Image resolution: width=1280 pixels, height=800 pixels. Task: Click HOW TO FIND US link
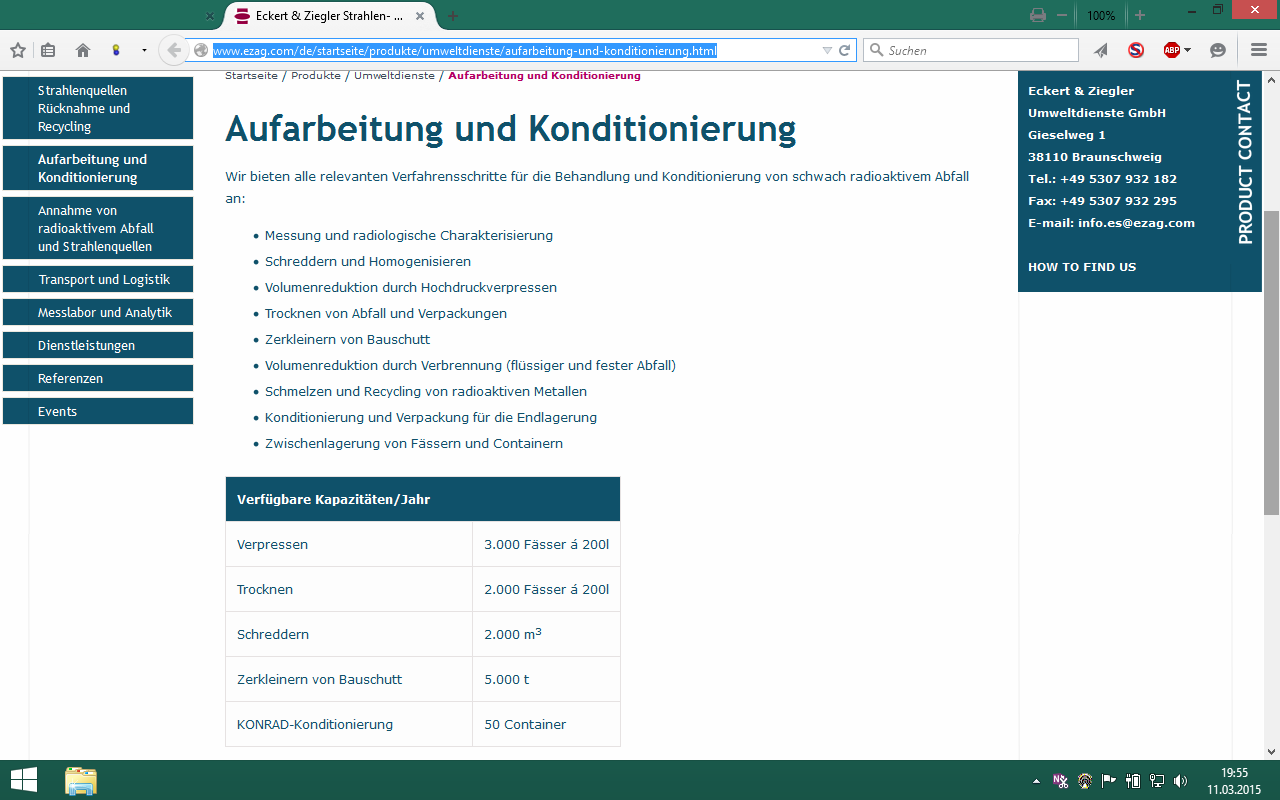1082,267
